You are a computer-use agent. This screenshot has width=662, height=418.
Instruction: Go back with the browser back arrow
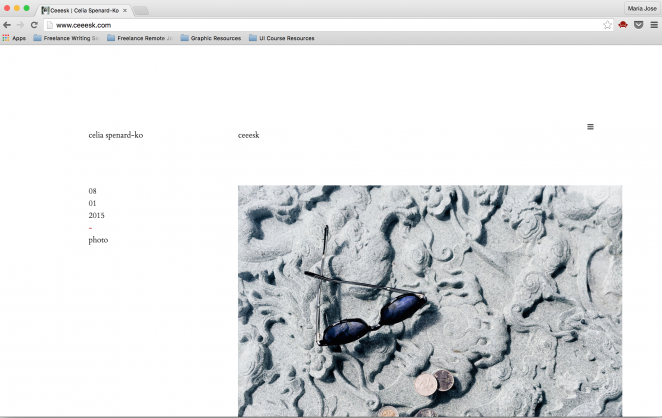(7, 25)
